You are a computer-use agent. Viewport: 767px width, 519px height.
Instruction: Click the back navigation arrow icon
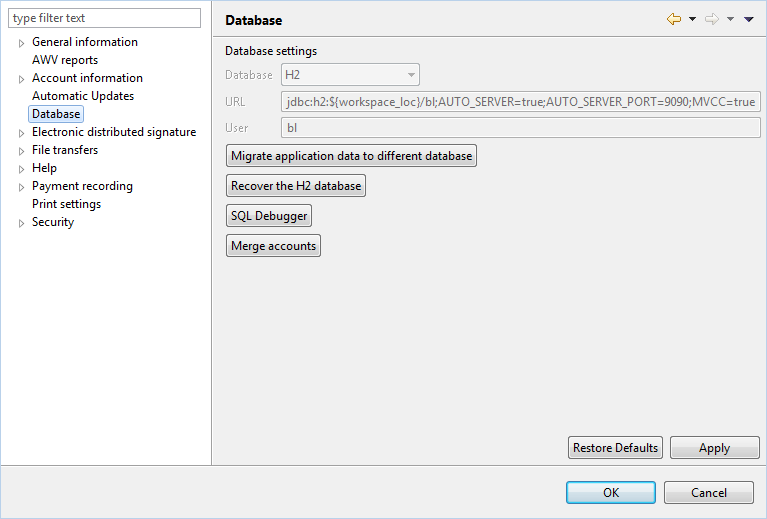coord(674,19)
